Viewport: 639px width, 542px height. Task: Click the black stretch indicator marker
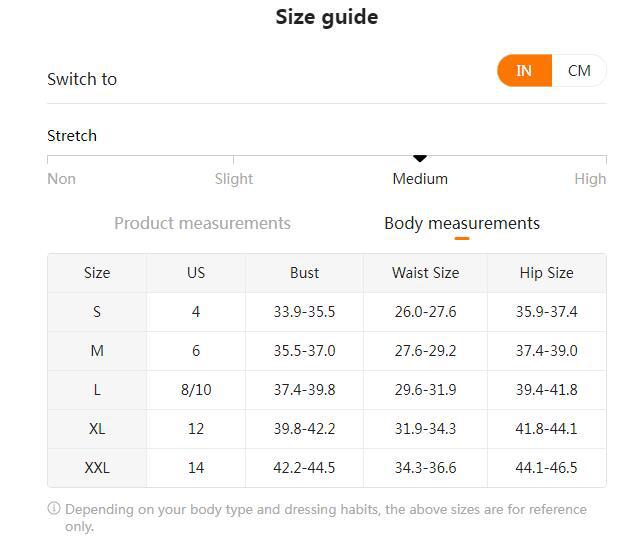(x=420, y=158)
